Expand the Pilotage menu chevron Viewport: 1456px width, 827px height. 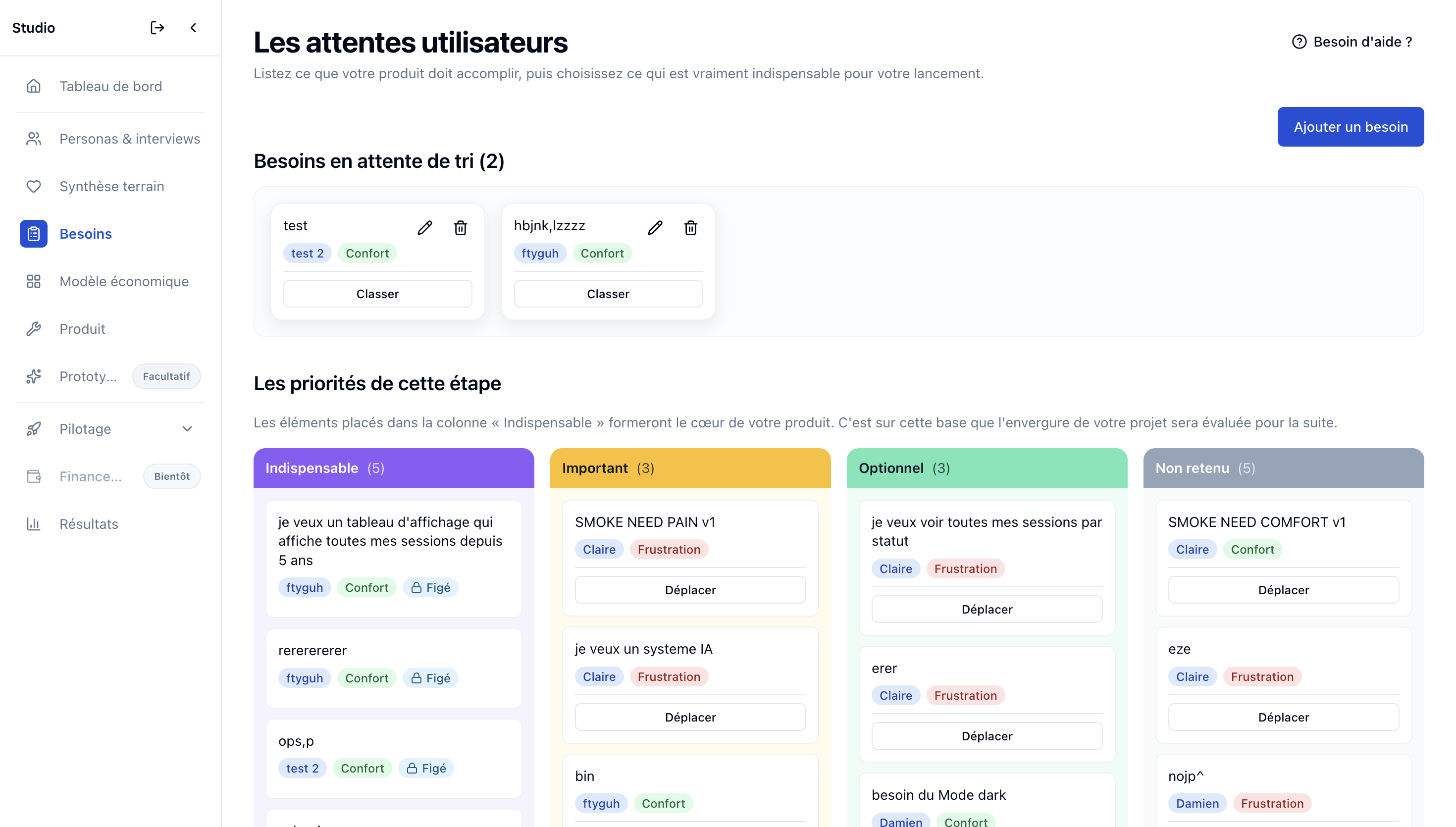click(x=187, y=429)
